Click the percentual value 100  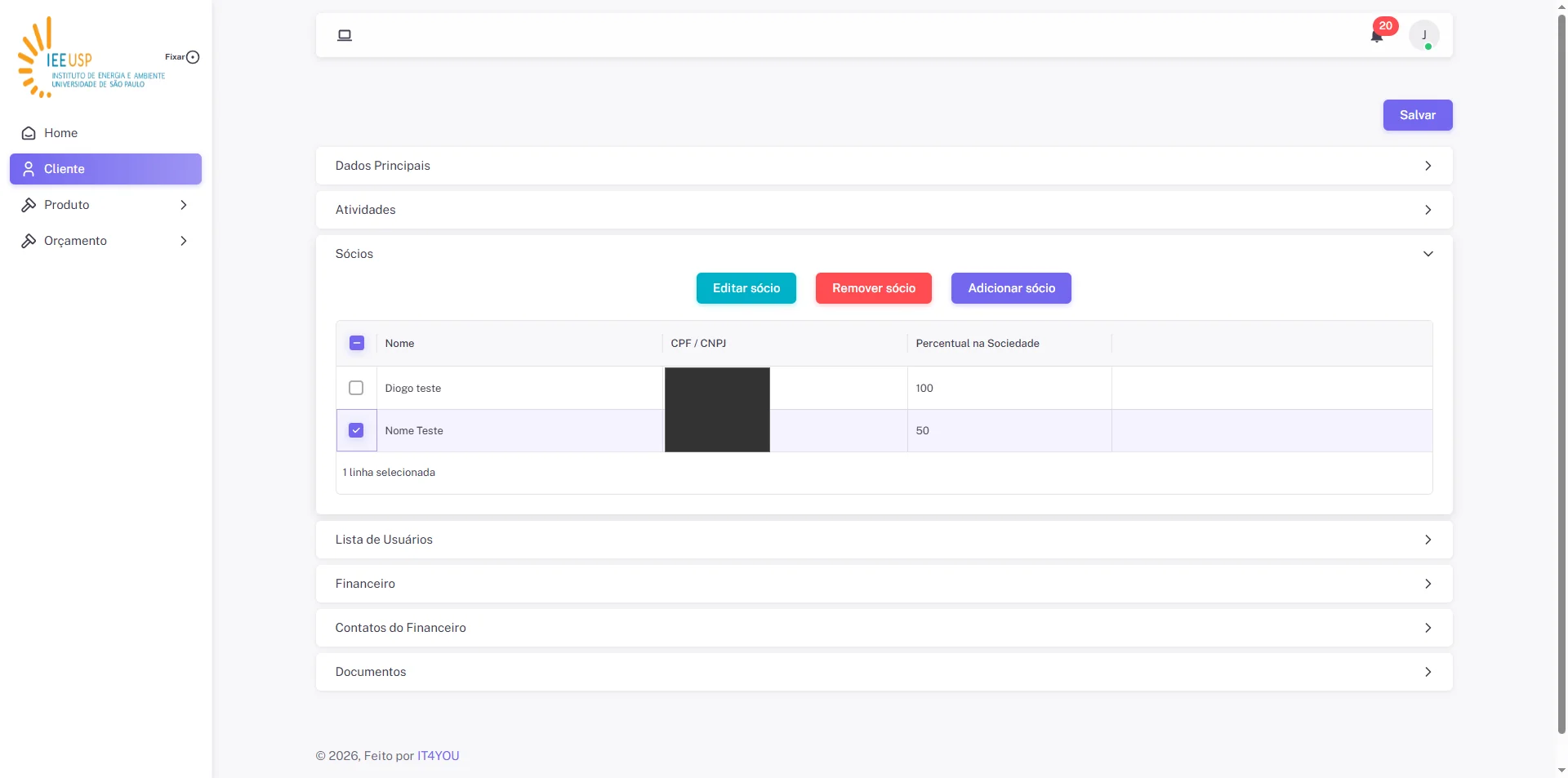[924, 388]
